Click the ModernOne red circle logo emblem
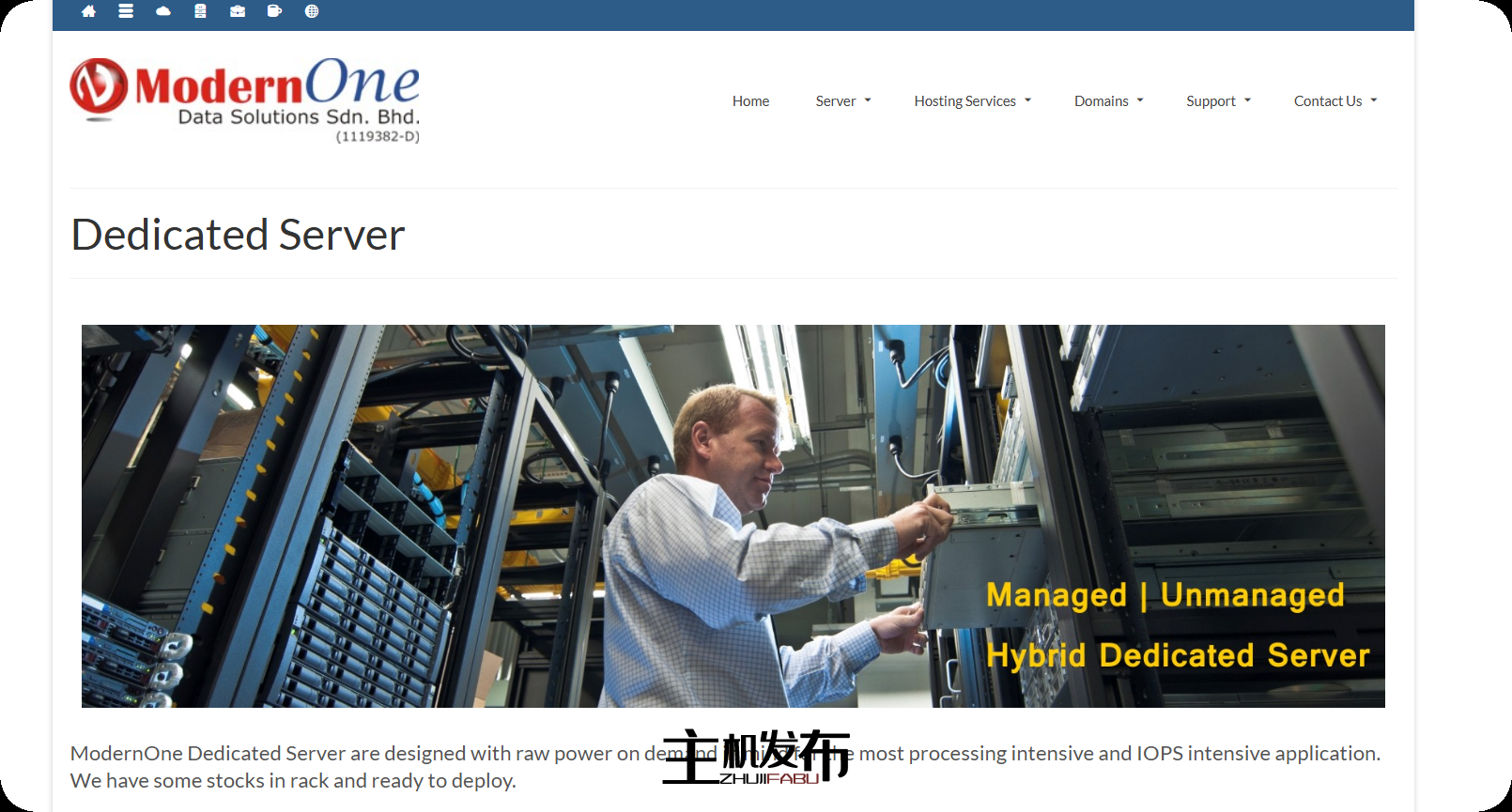The image size is (1512, 812). click(x=99, y=86)
